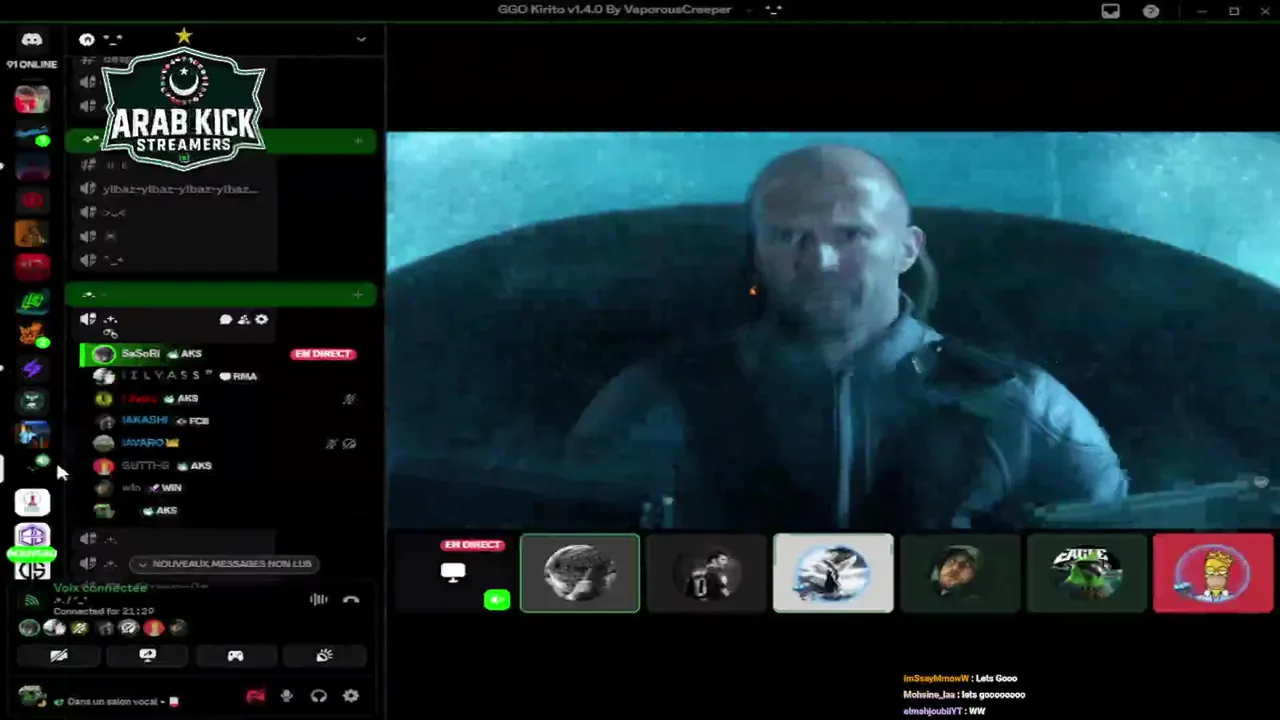1280x720 pixels.
Task: Disconnect from voice with the hang-up icon
Action: click(x=351, y=599)
